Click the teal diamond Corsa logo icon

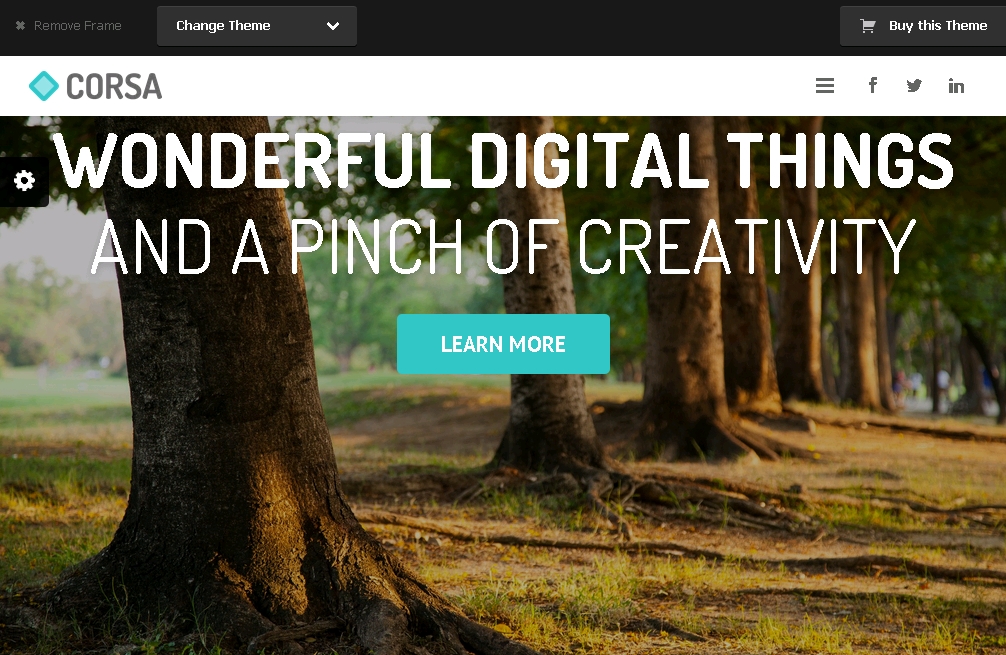point(44,86)
